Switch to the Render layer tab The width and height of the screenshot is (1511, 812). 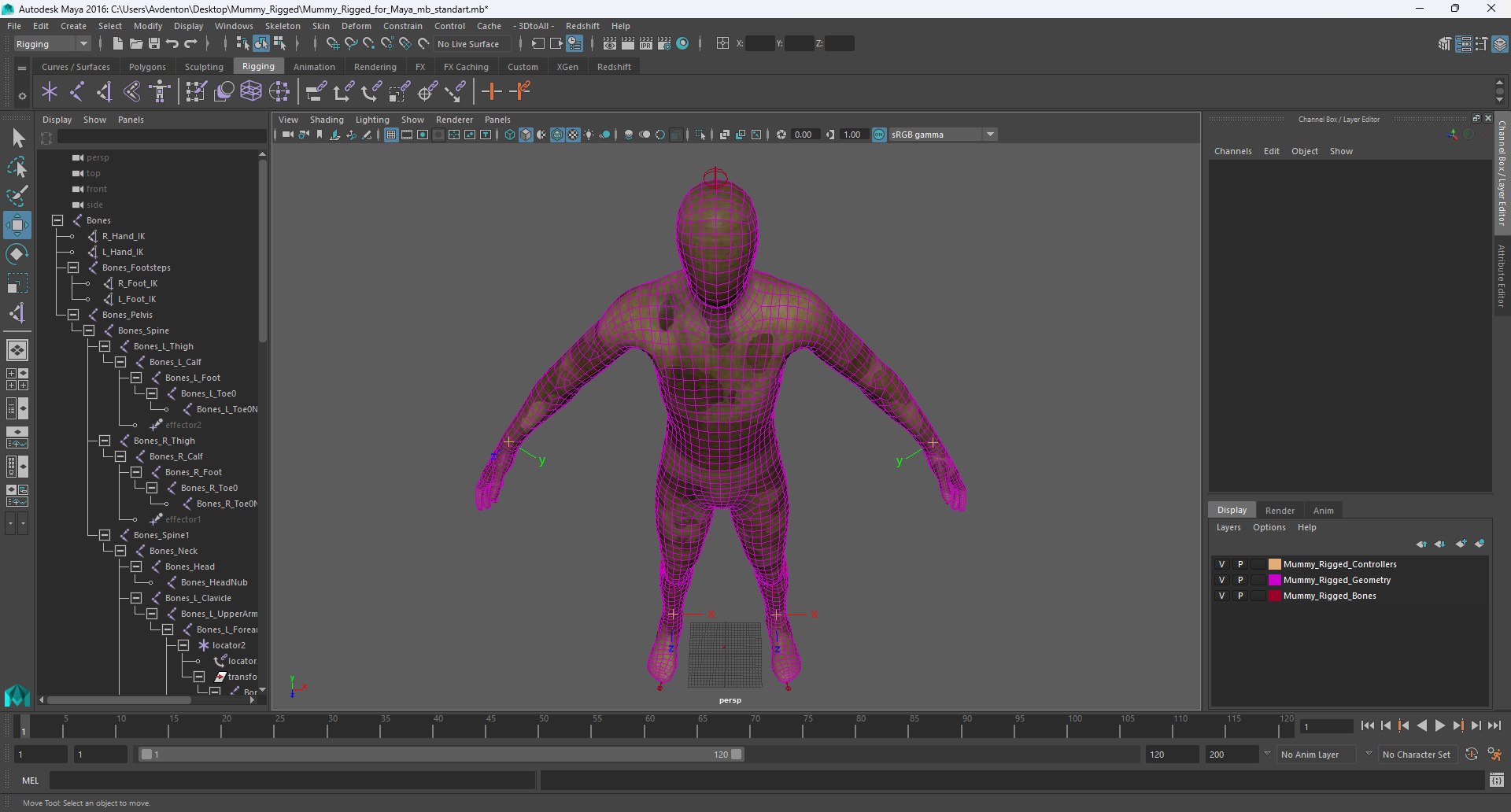coord(1280,511)
